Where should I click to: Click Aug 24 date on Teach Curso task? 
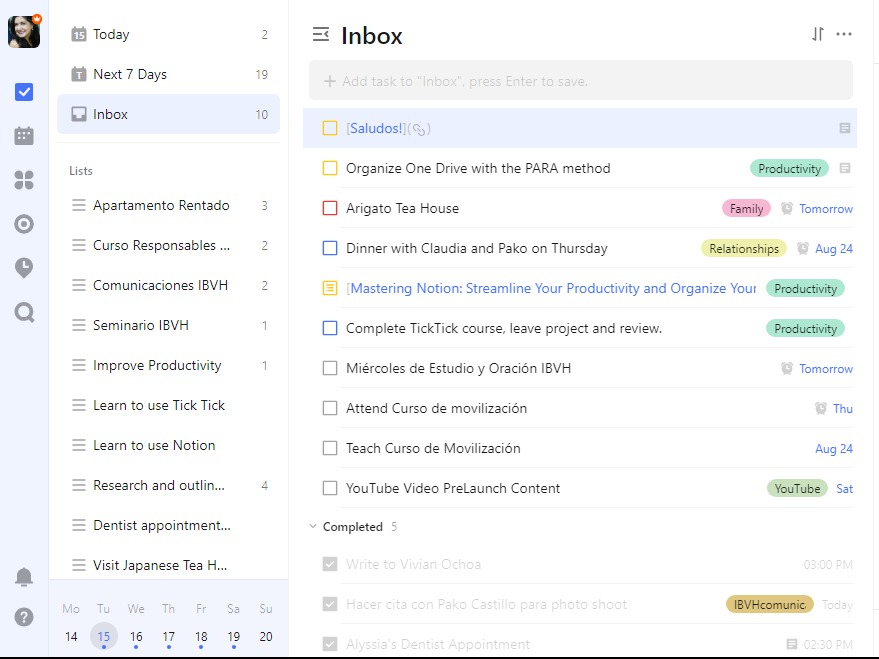pos(834,448)
